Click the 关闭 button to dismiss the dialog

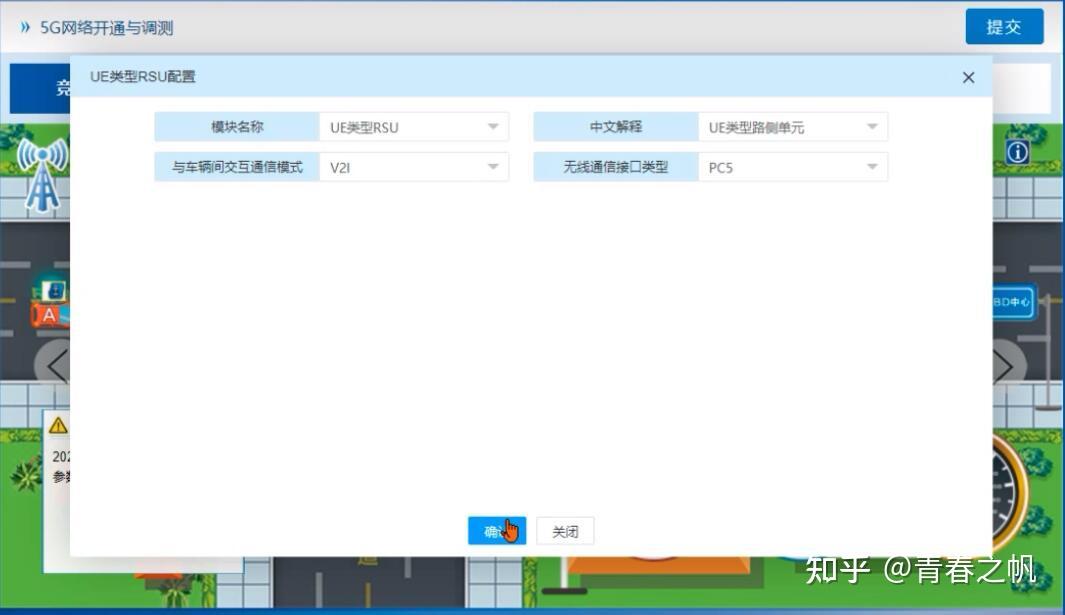[x=564, y=530]
